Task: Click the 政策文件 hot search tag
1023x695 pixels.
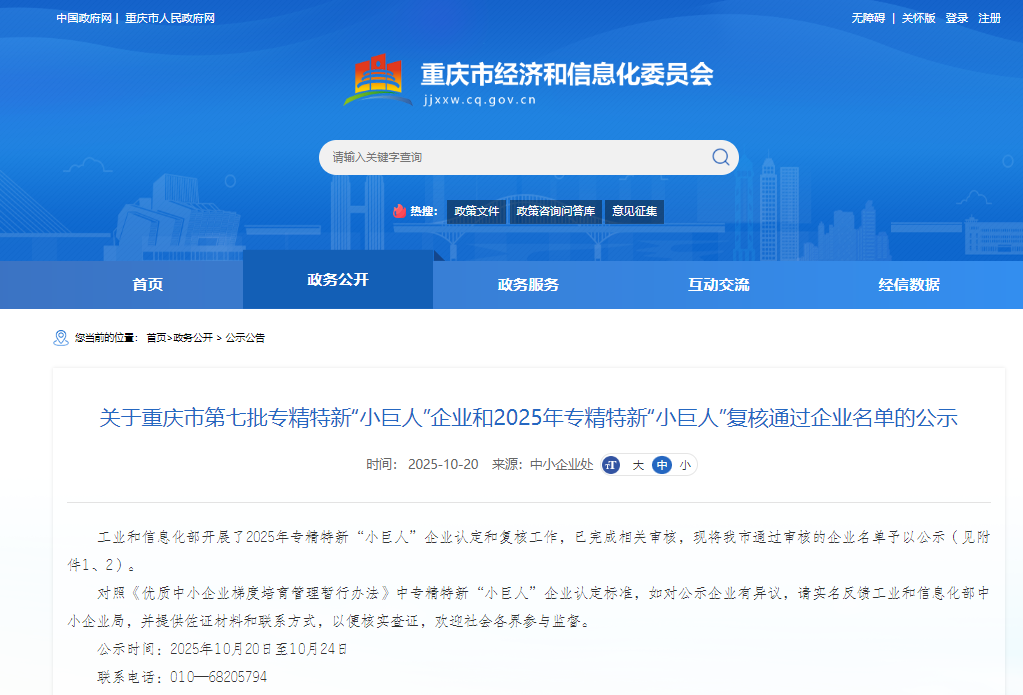Action: [476, 211]
